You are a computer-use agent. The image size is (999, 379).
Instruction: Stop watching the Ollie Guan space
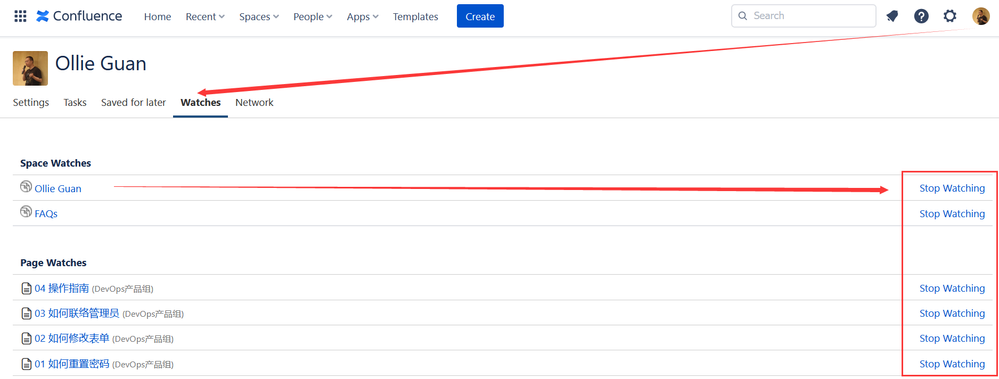(952, 189)
